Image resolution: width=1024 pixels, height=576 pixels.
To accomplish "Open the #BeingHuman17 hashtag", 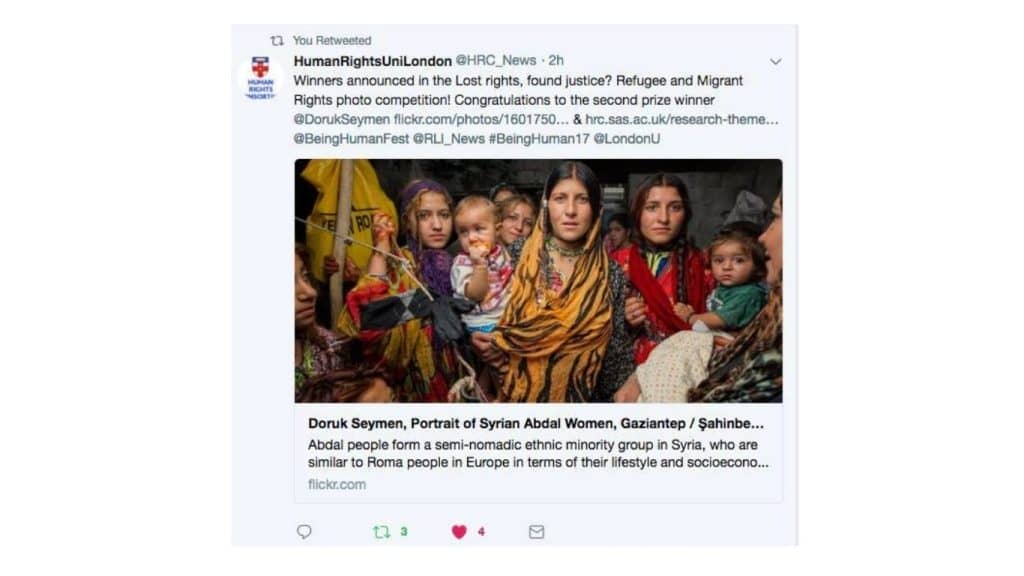I will [x=539, y=139].
